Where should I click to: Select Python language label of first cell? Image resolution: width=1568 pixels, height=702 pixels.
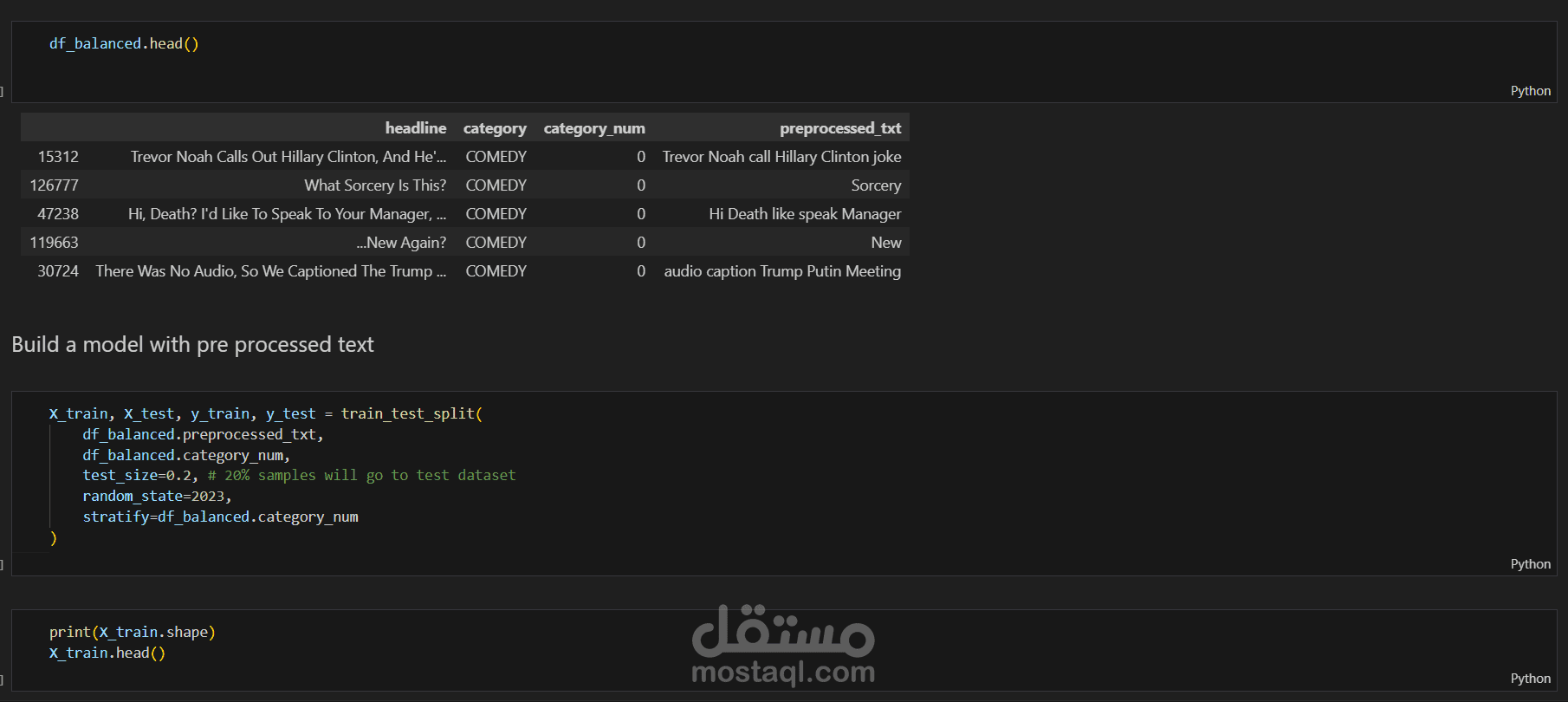(1531, 91)
